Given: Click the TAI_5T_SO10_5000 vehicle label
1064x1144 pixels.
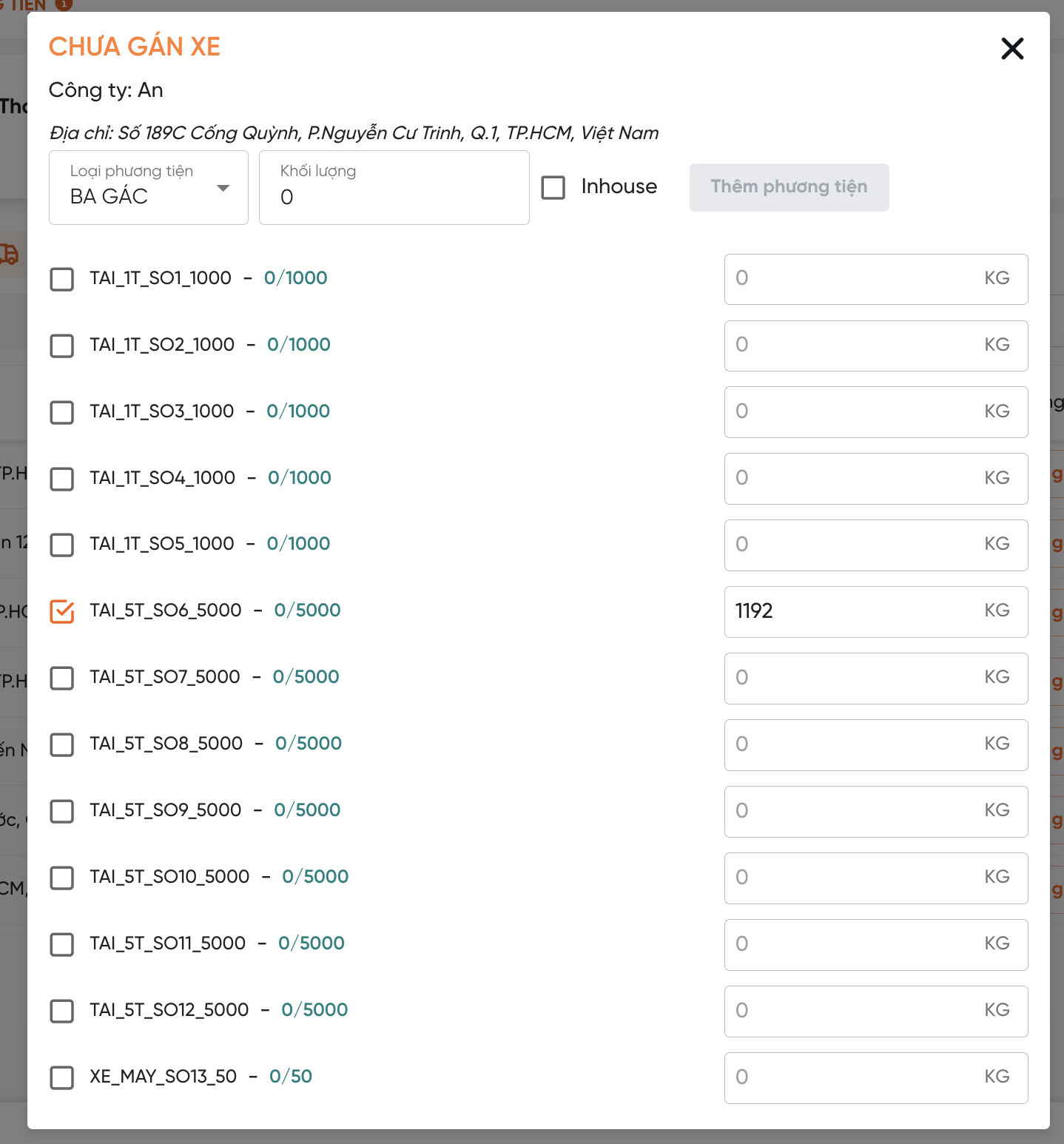Looking at the screenshot, I should click(169, 877).
